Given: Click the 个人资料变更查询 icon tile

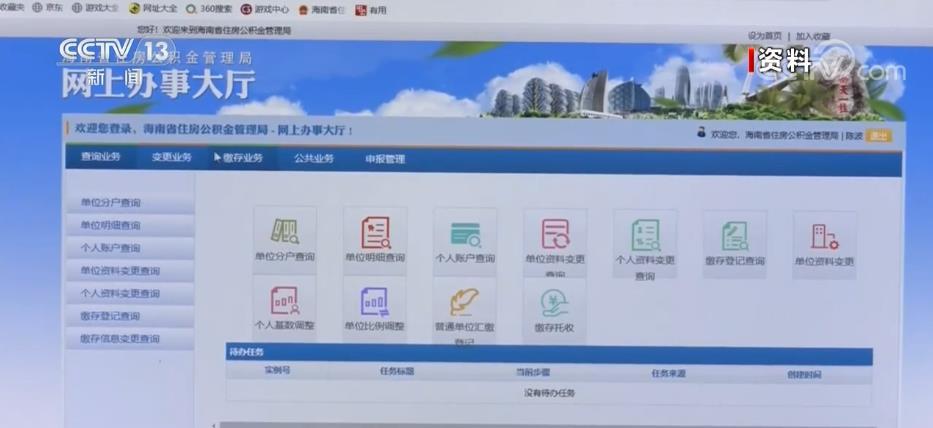Looking at the screenshot, I should tap(644, 236).
